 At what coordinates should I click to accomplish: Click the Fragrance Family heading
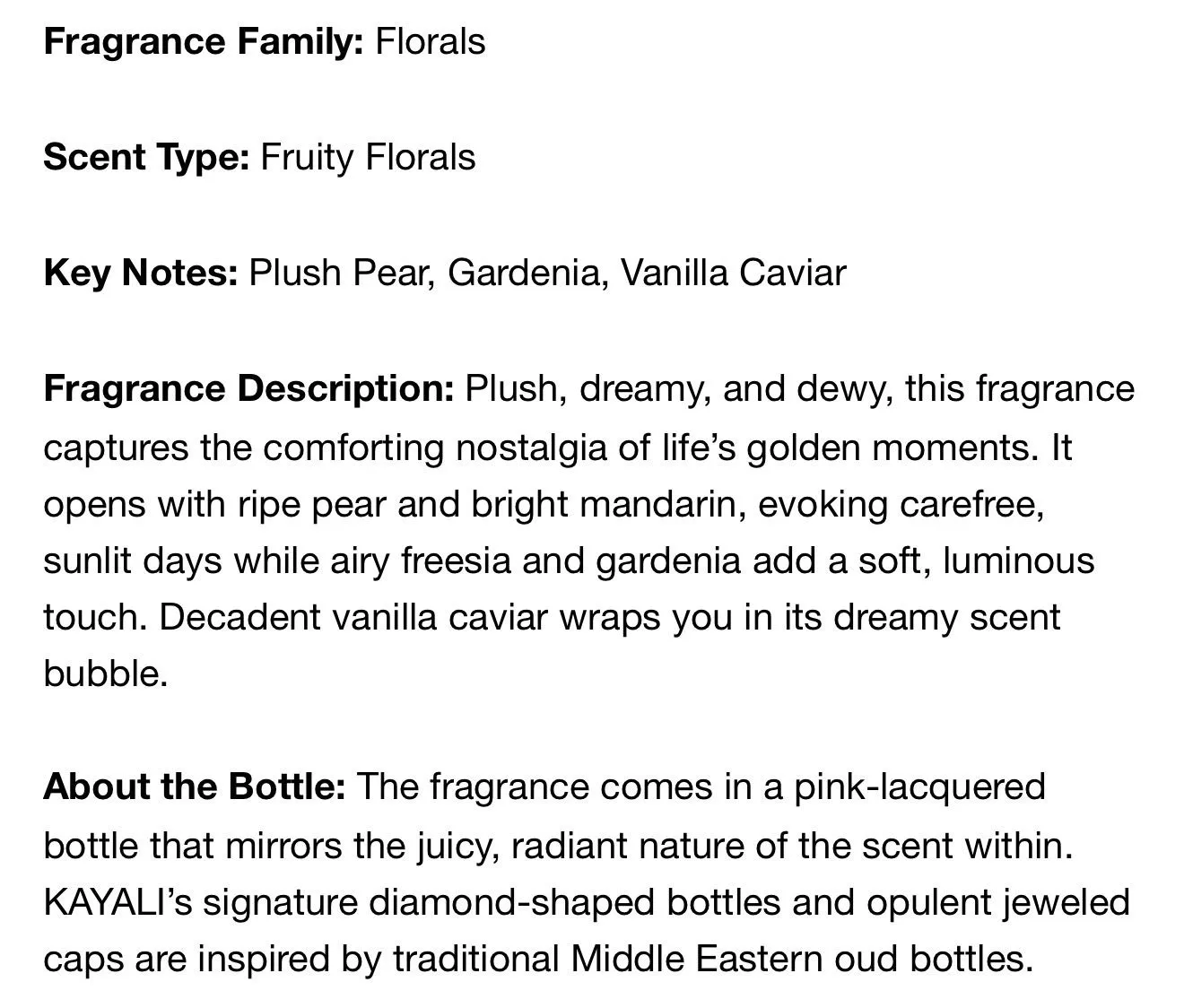(204, 43)
